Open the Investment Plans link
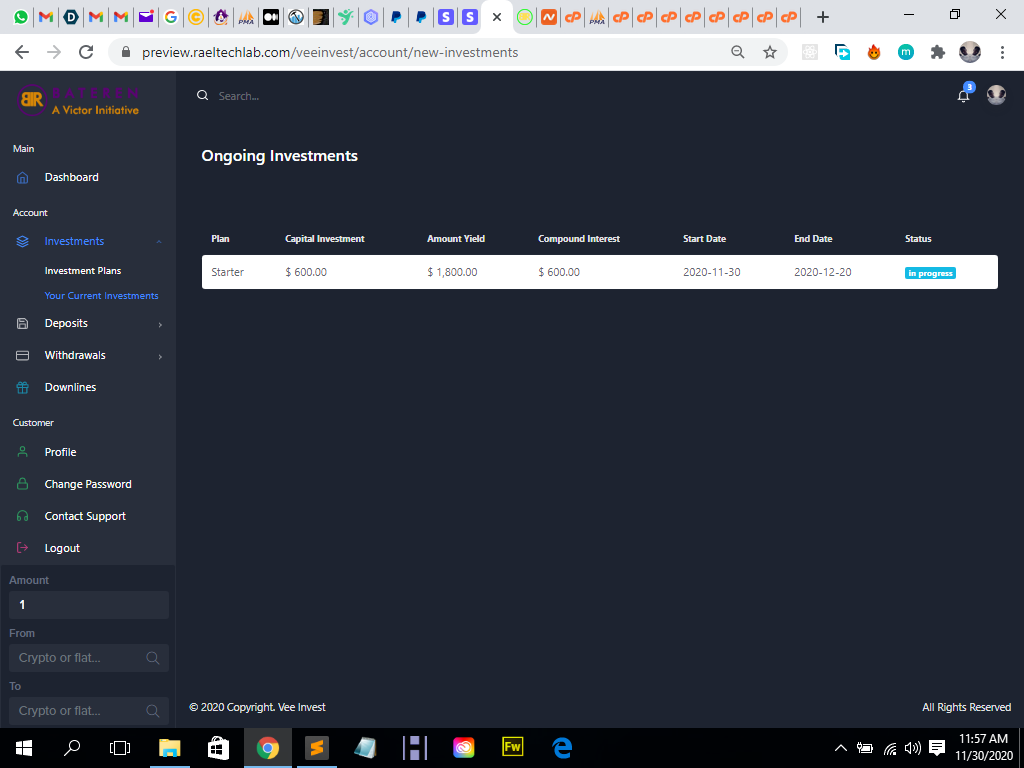Viewport: 1024px width, 768px height. point(83,270)
